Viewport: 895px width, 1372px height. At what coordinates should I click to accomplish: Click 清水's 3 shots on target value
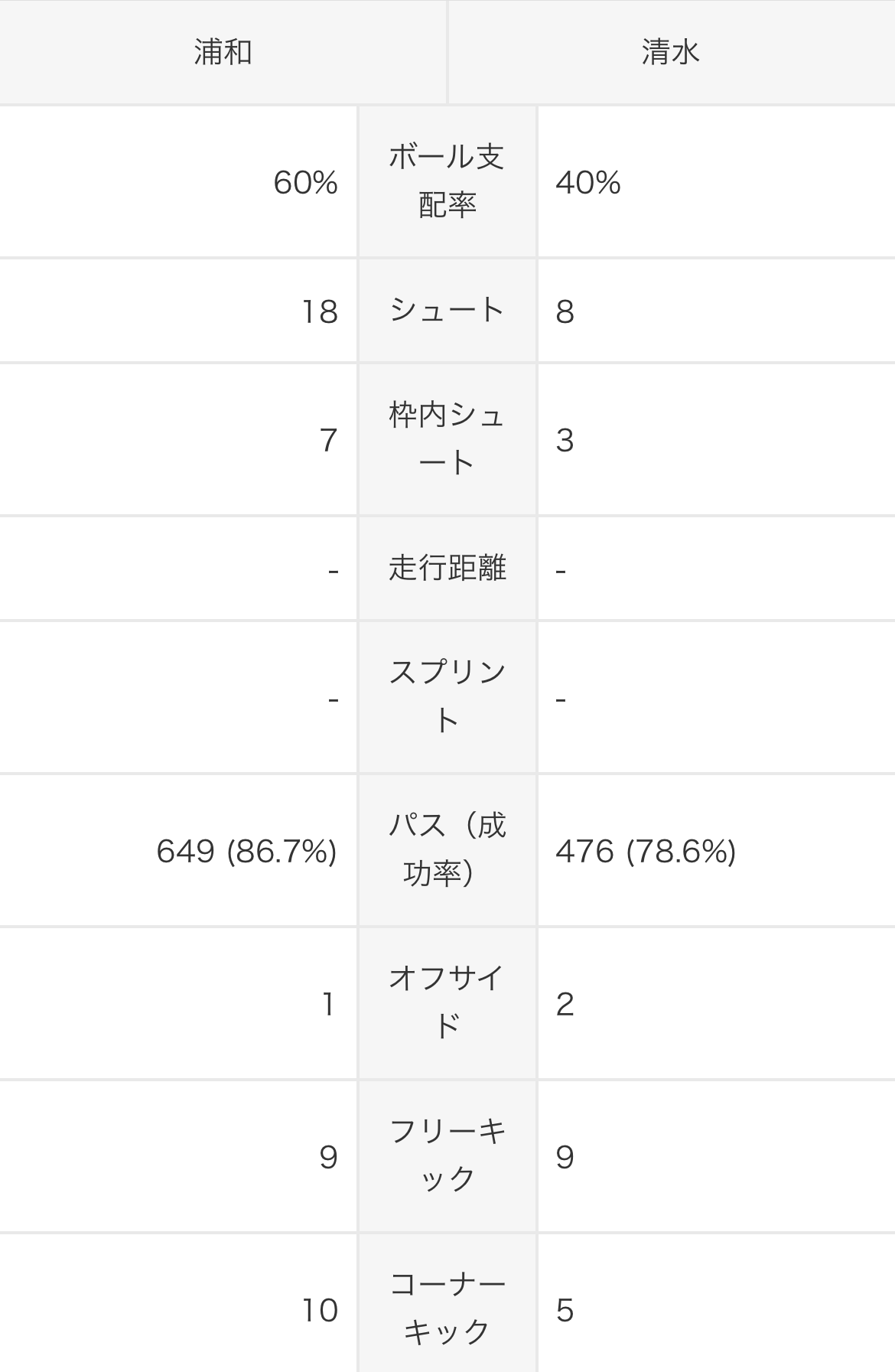coord(565,440)
